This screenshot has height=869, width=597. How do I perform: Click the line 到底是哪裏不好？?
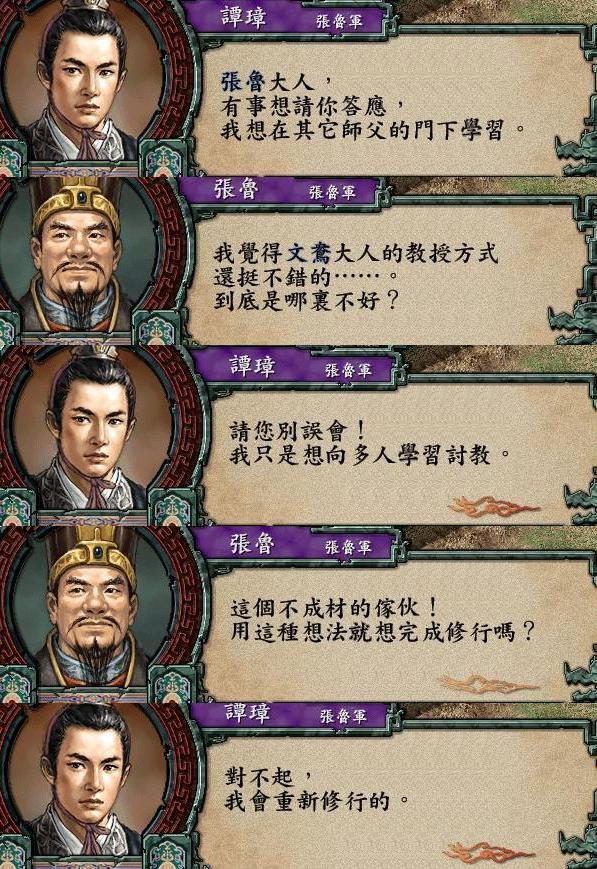point(307,301)
